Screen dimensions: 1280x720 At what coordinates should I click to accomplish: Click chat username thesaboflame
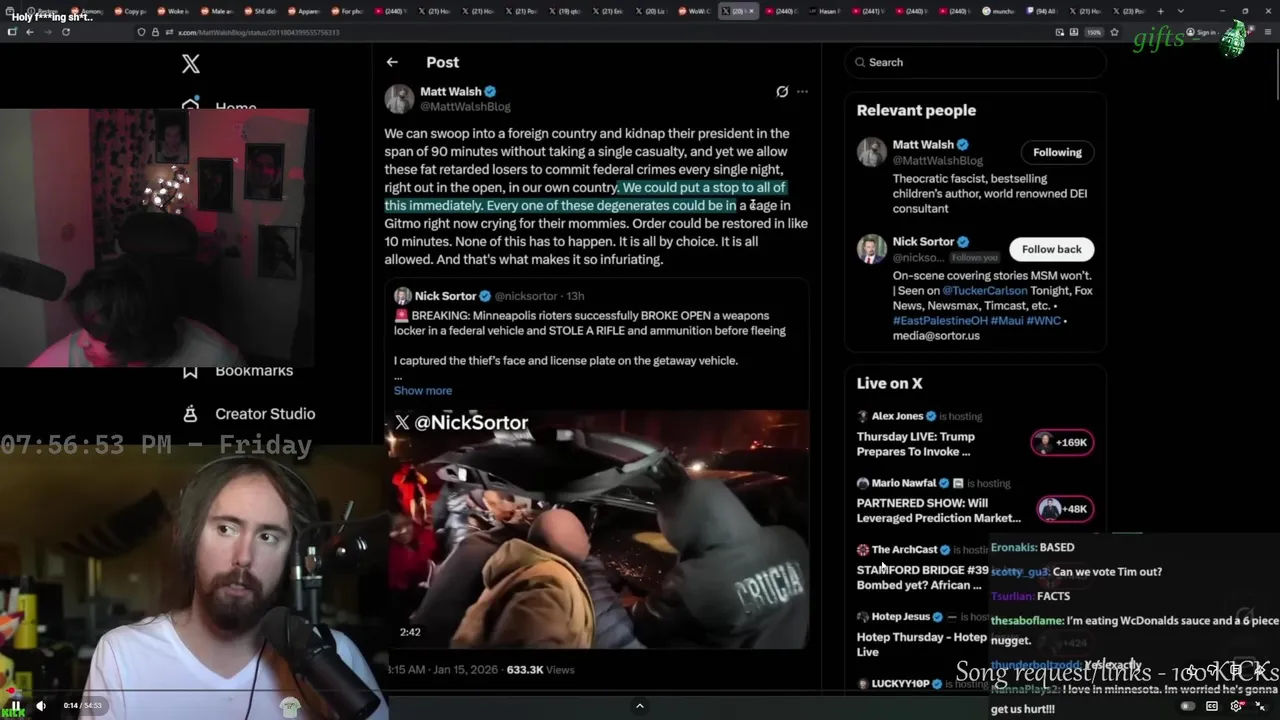[1027, 621]
